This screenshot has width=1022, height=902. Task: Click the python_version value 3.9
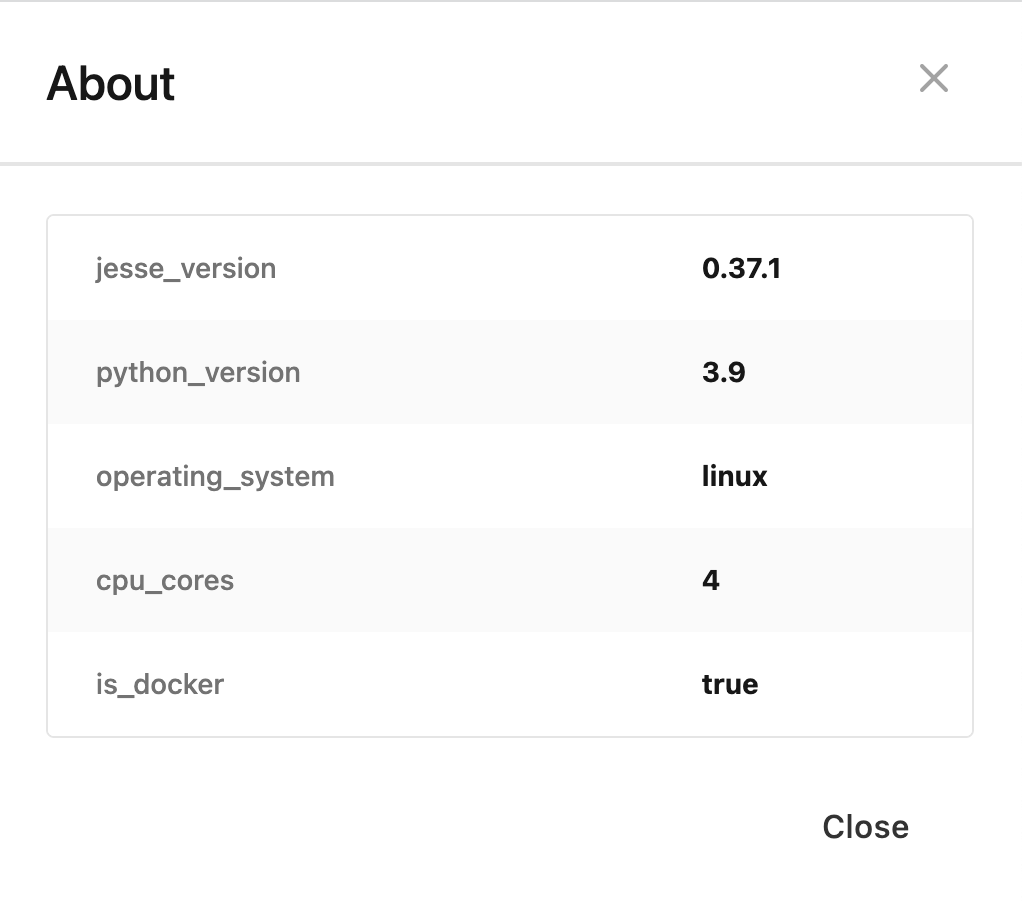point(722,372)
